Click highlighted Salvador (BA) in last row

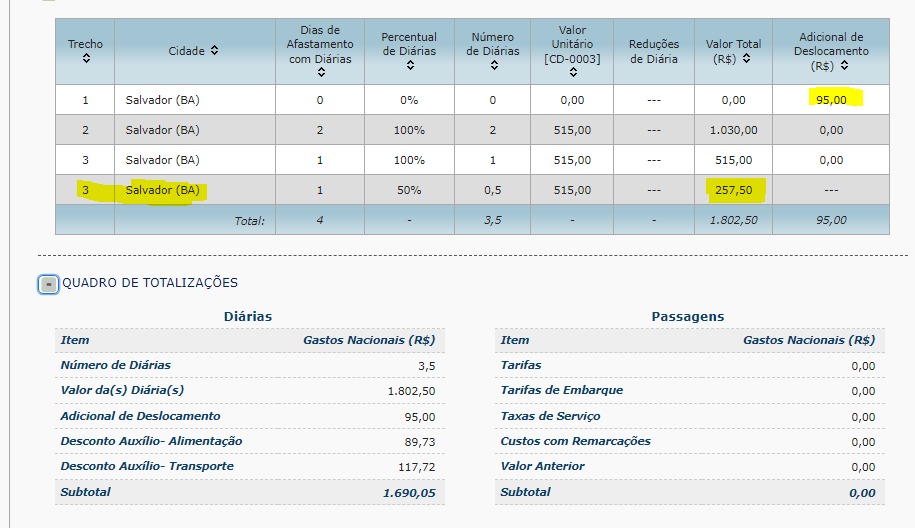(x=162, y=190)
